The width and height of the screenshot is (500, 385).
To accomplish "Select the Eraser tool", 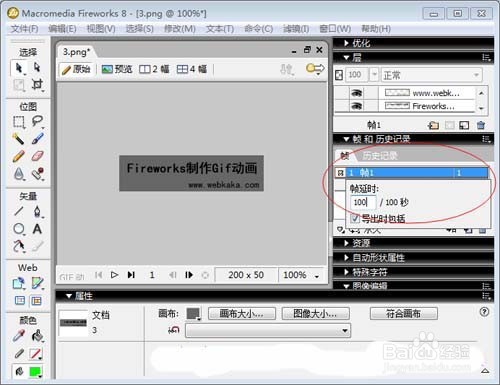I will [37, 156].
